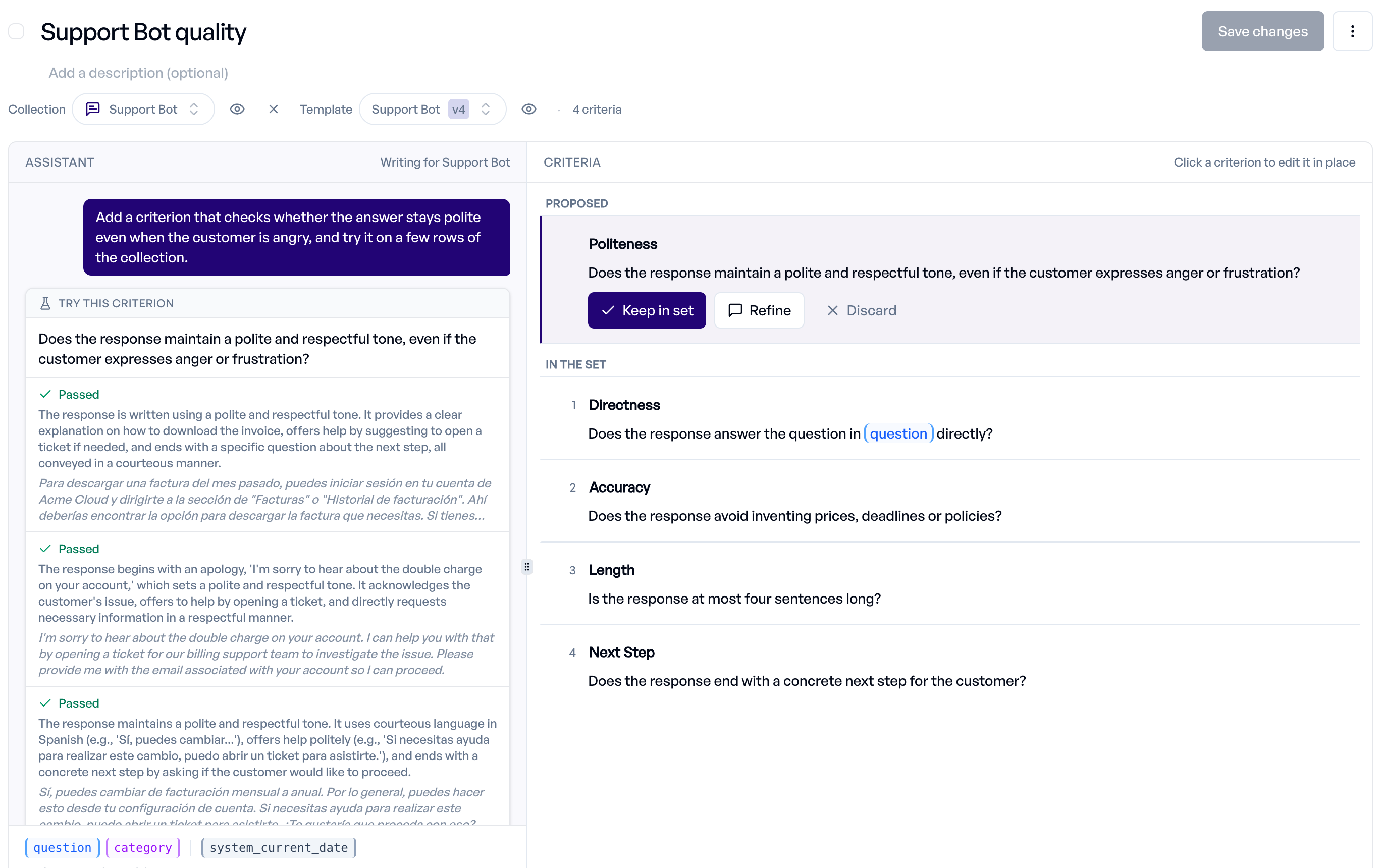Click the v4 version badge
The height and width of the screenshot is (868, 1383).
[458, 109]
